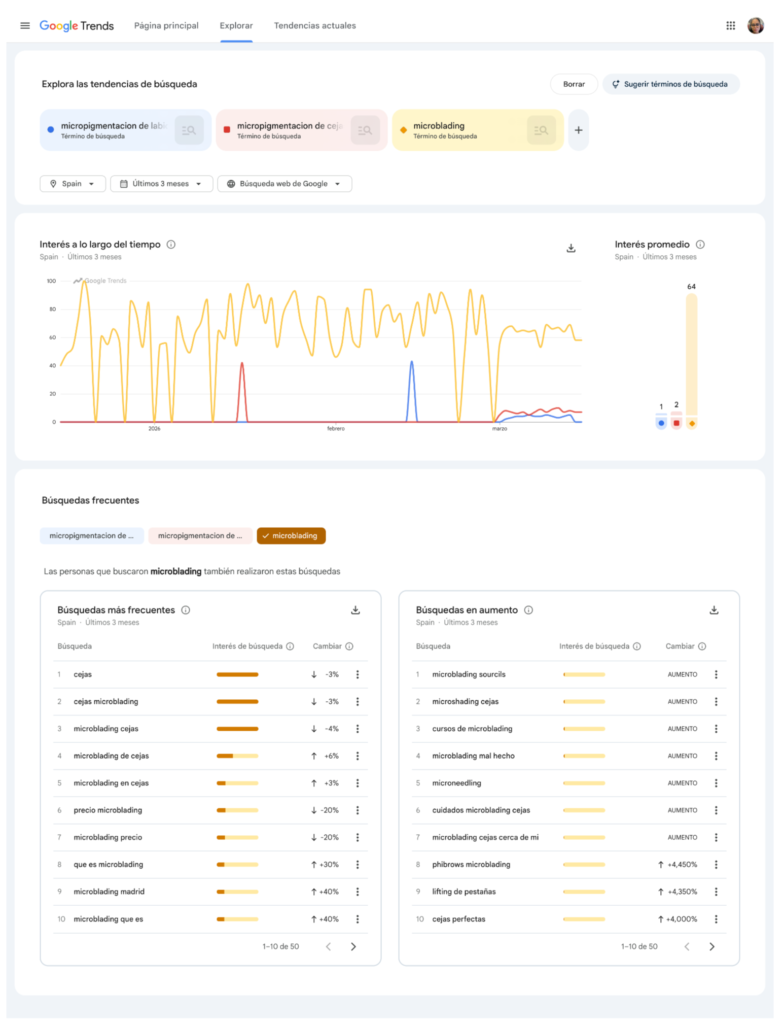Open the microblading precio query

coord(108,837)
